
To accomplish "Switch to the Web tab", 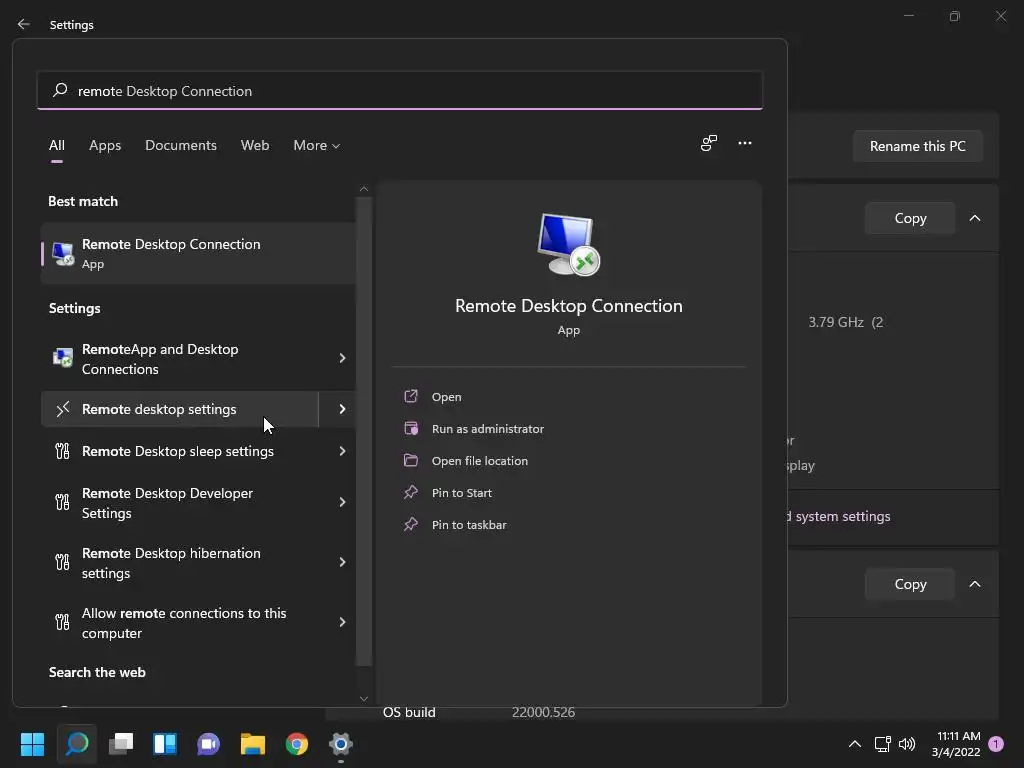I will [255, 146].
